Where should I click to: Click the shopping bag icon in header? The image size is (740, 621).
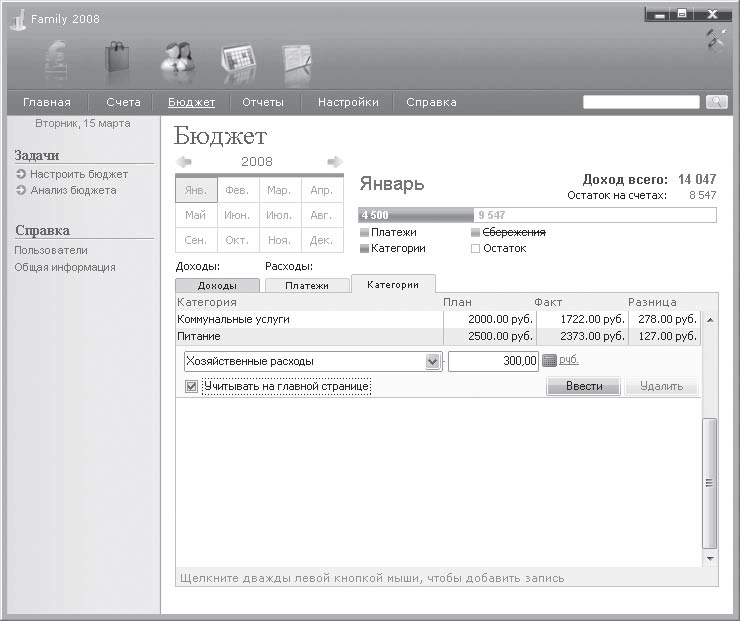(x=119, y=57)
